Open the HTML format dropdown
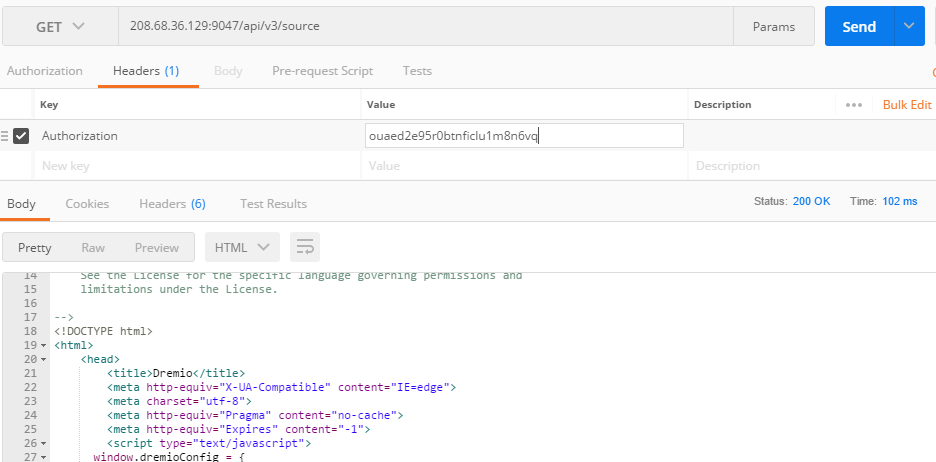Screen dimensions: 936x462 (242, 247)
